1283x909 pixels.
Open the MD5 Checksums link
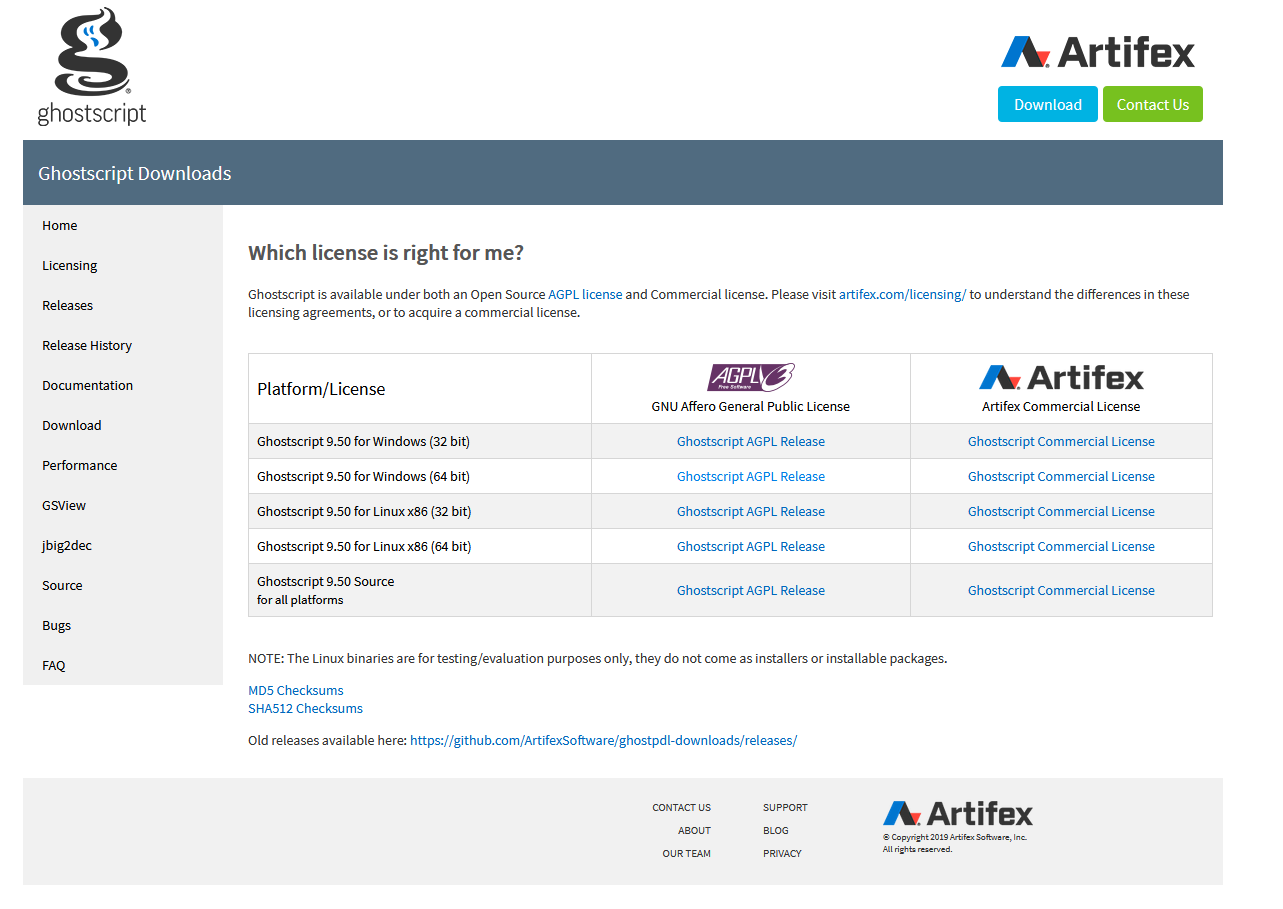[296, 690]
